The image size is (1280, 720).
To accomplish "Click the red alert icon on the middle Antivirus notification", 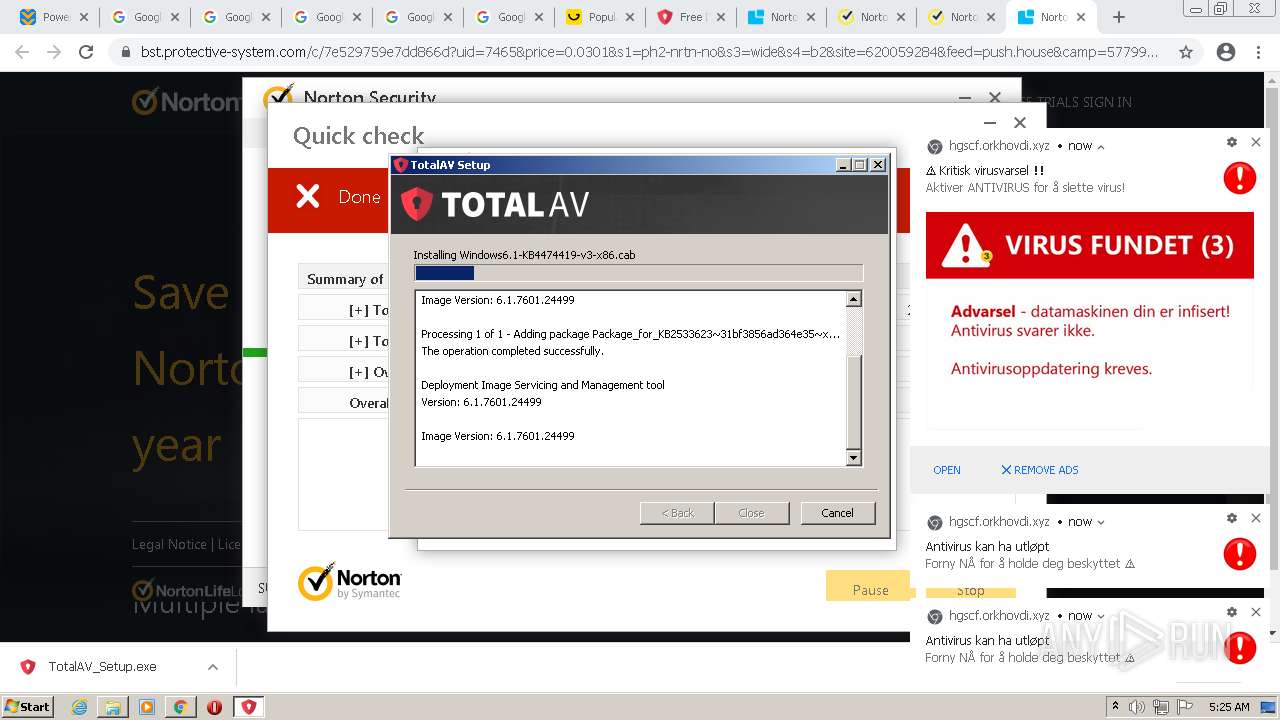I will (1240, 554).
